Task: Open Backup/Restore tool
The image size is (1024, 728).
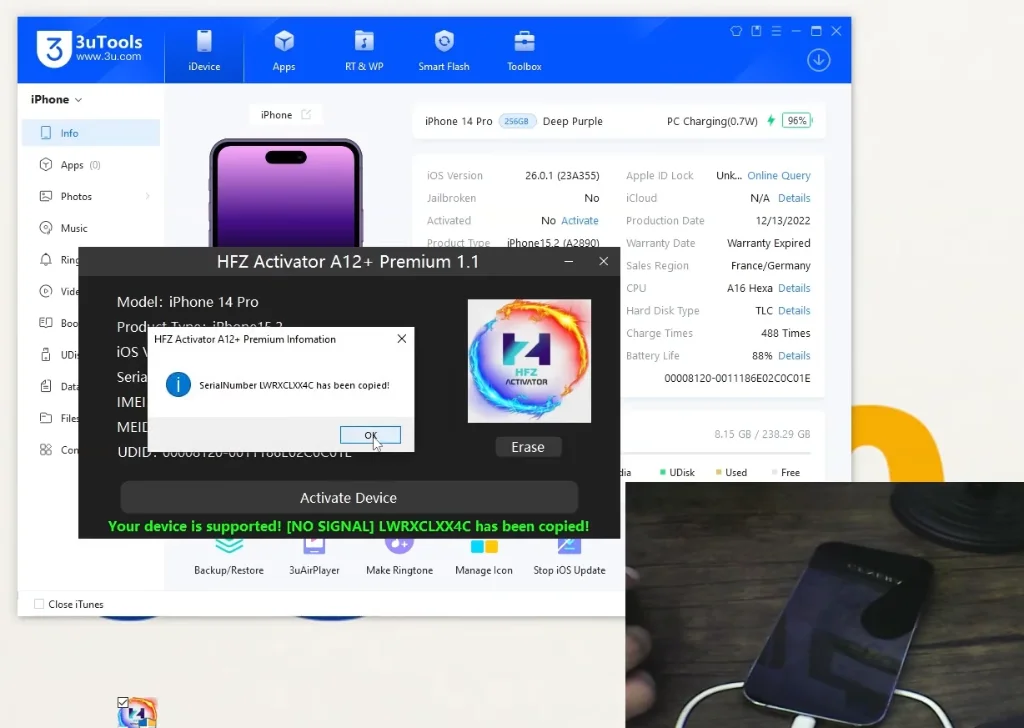Action: (229, 558)
